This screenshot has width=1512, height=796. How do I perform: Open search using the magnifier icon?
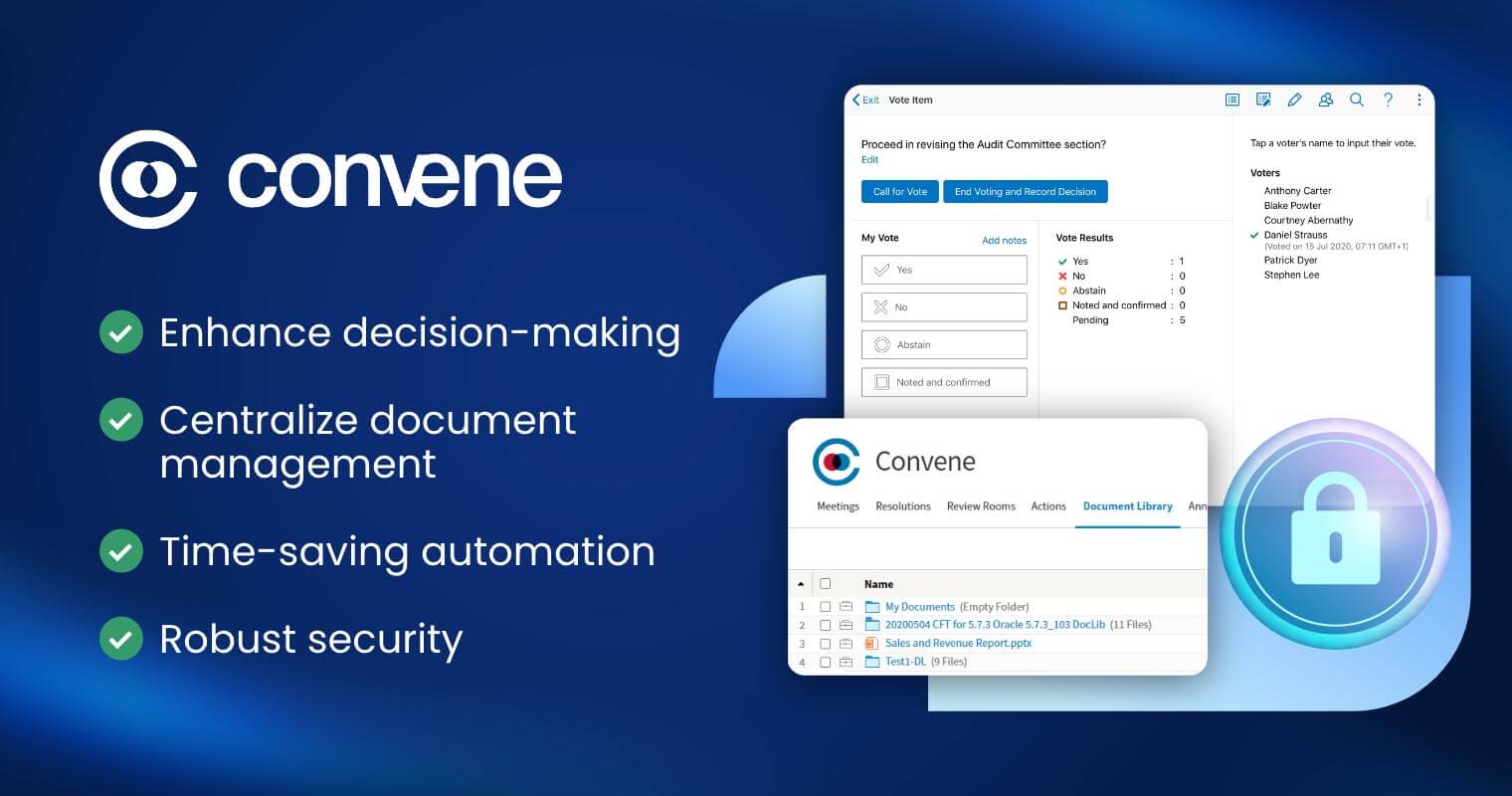click(x=1357, y=99)
